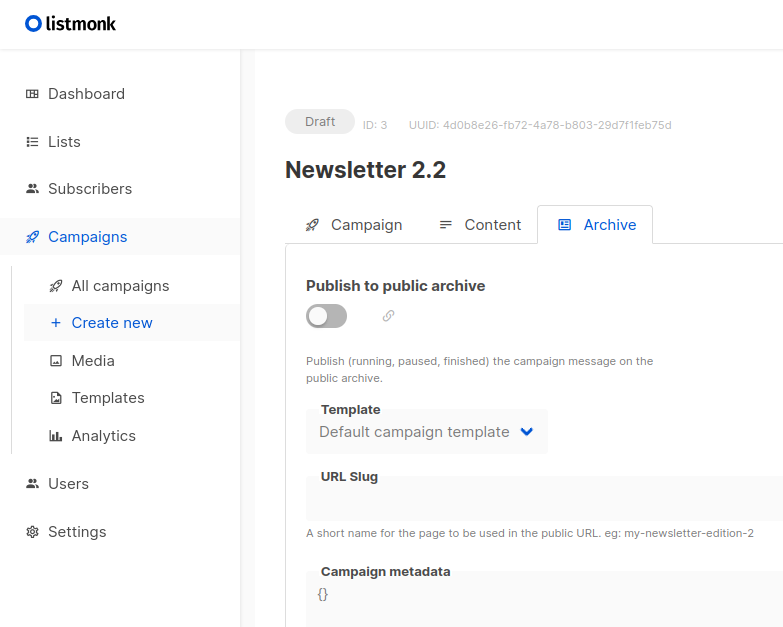Switch to the Campaign tab

tap(354, 225)
